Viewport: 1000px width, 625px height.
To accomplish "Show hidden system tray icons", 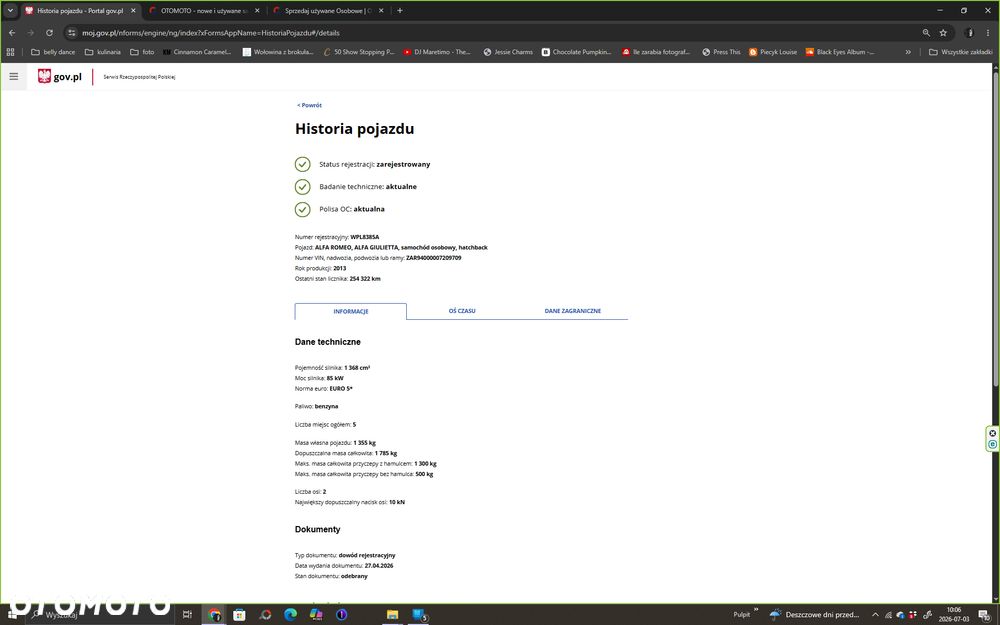I will (x=875, y=615).
